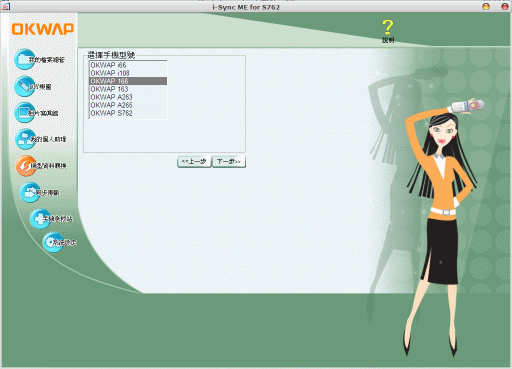The height and width of the screenshot is (369, 512).
Task: Open the sync transfer arrow icon
Action: 30,192
